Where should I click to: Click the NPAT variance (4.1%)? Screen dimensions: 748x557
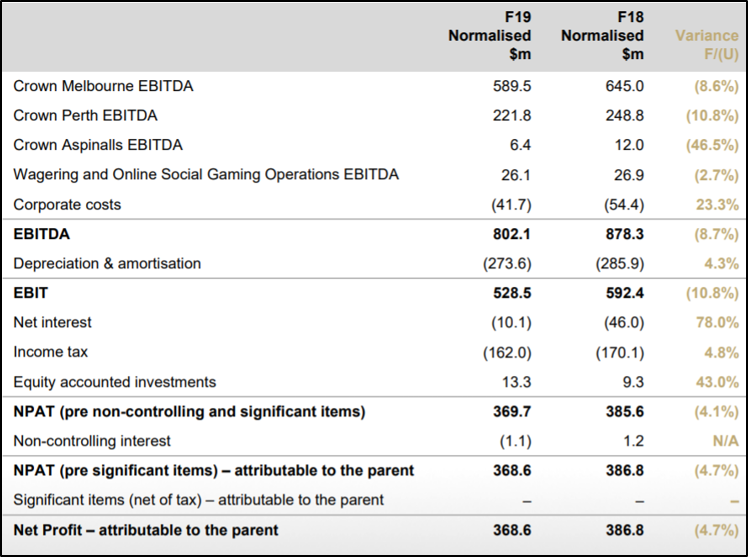point(716,412)
